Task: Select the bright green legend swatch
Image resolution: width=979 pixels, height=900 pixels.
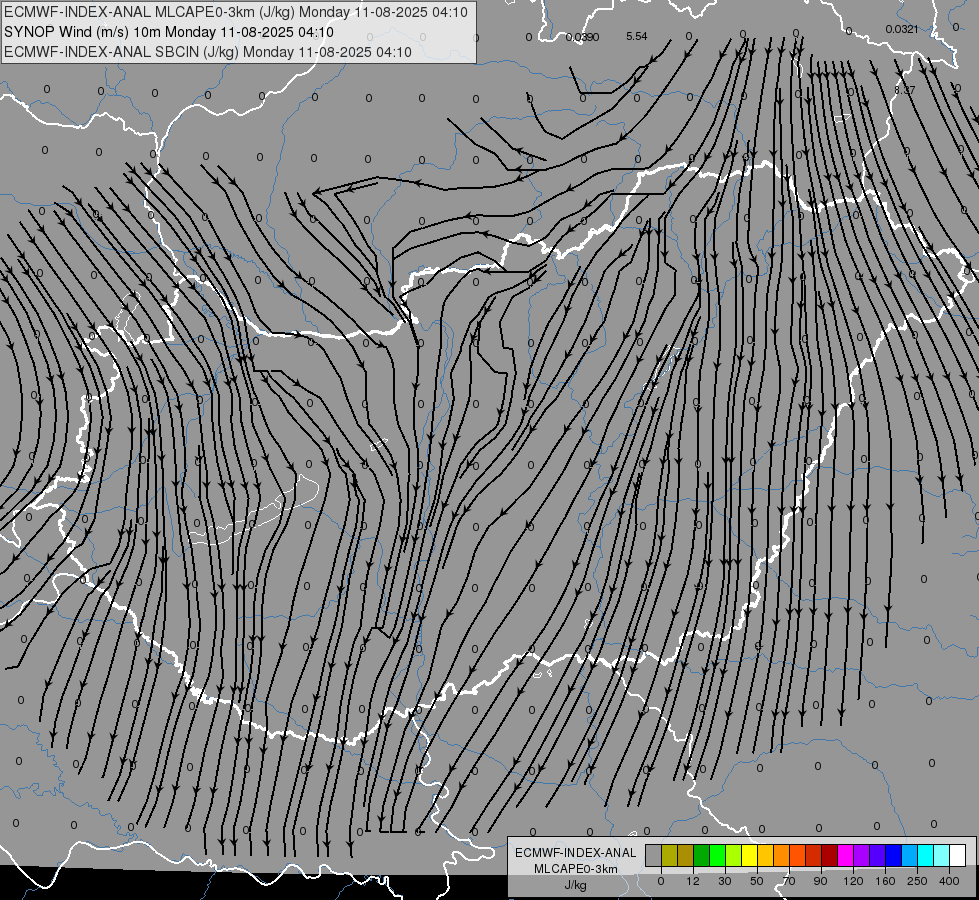Action: pos(717,855)
